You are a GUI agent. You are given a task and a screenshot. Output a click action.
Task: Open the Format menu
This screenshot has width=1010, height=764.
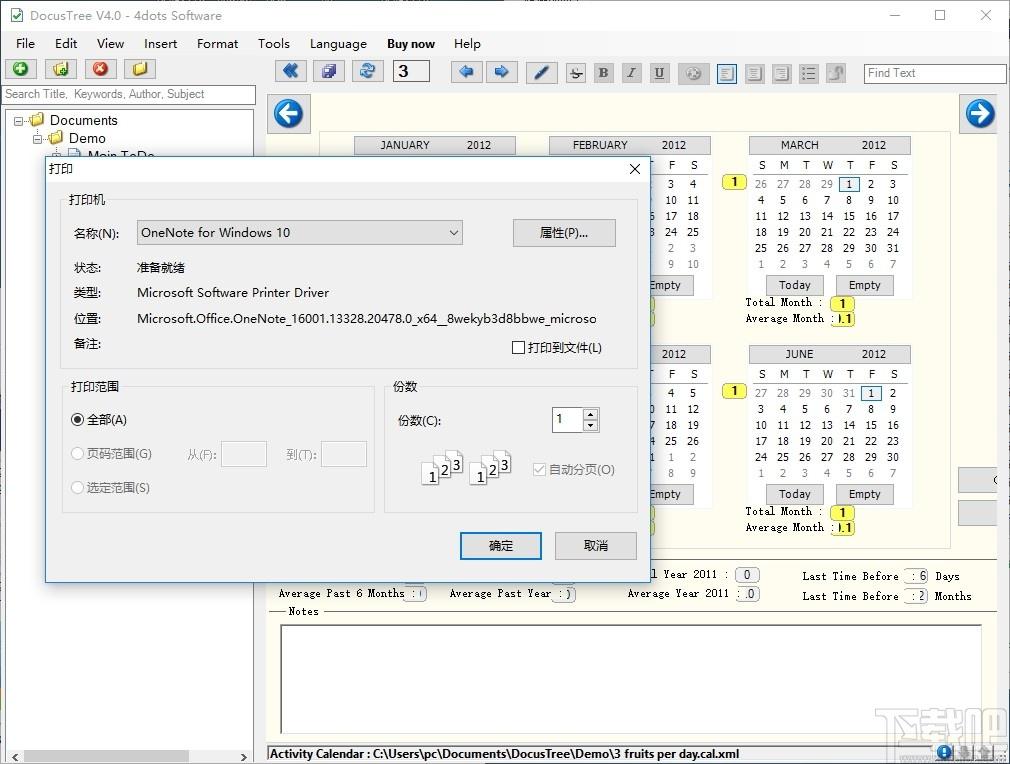pyautogui.click(x=217, y=44)
